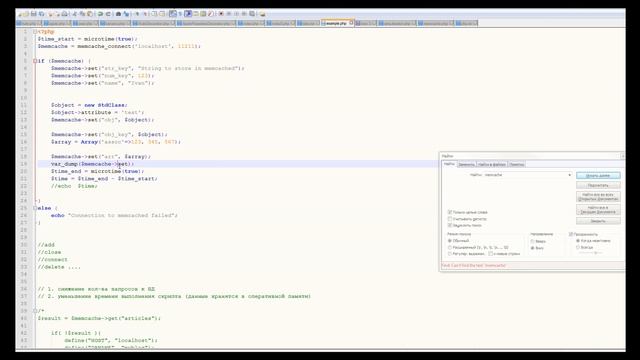This screenshot has height=360, width=640.
Task: Select the Всегда transparency radio
Action: point(578,247)
